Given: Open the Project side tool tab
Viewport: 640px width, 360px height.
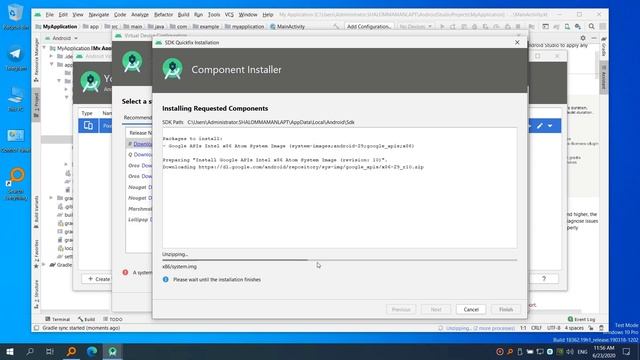Looking at the screenshot, I should [x=36, y=104].
